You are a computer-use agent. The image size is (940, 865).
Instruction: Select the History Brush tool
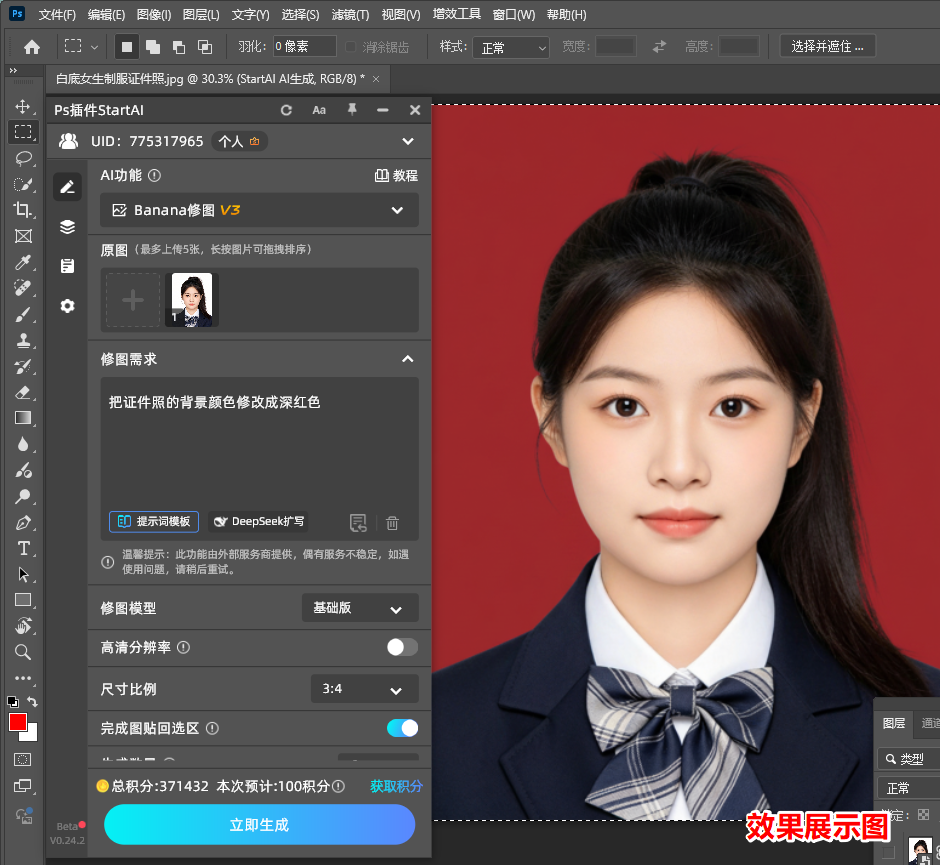tap(23, 366)
